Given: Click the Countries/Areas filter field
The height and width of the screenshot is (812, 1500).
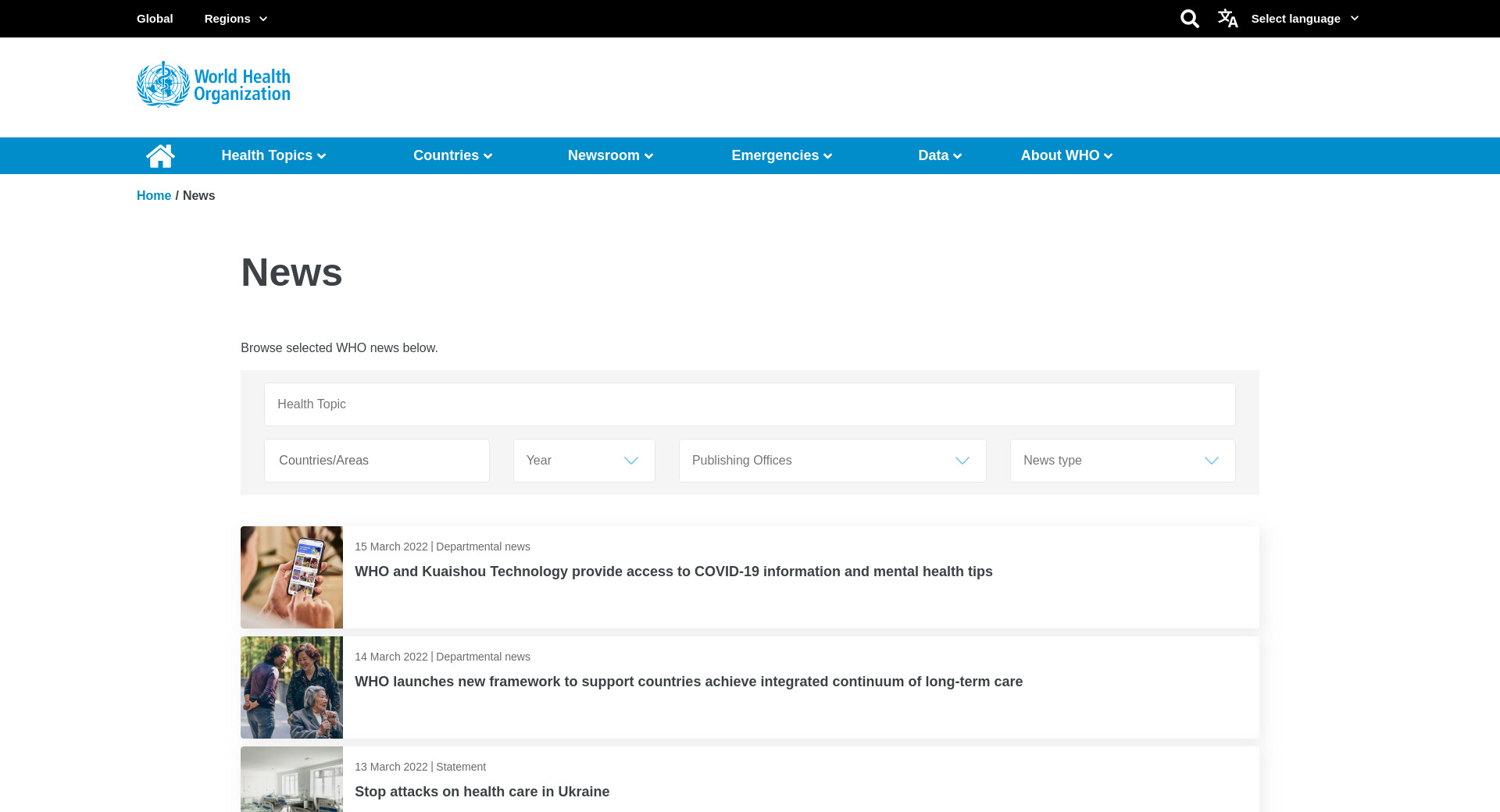Looking at the screenshot, I should click(x=377, y=461).
